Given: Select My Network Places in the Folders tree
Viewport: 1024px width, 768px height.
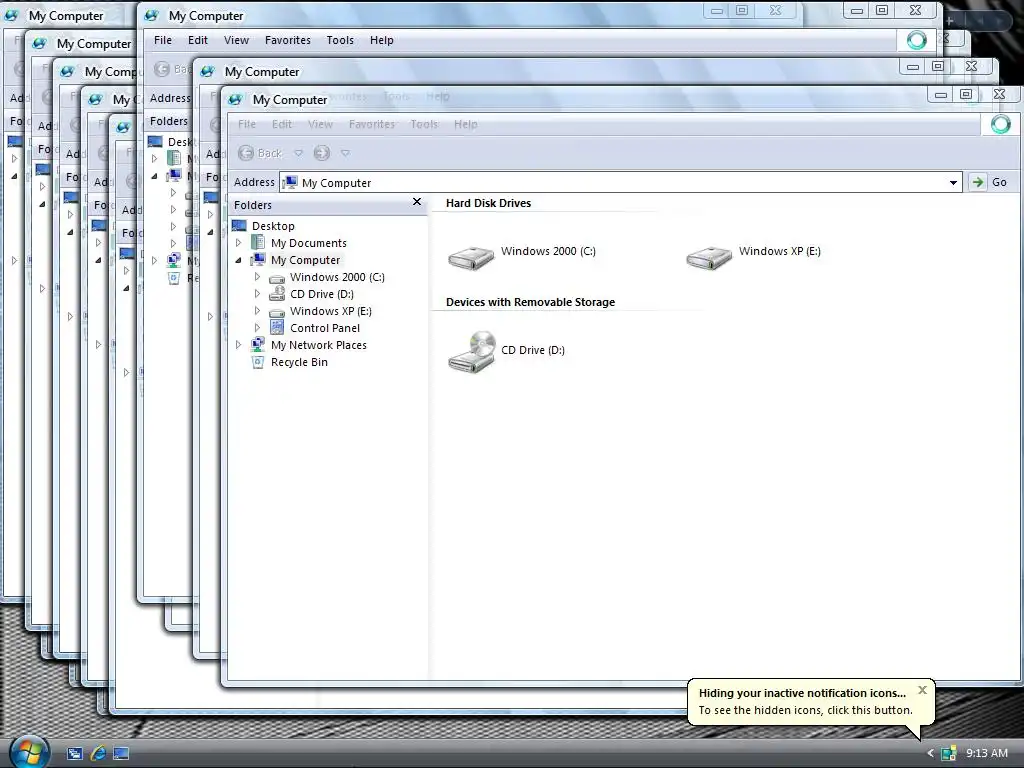Looking at the screenshot, I should click(x=319, y=345).
